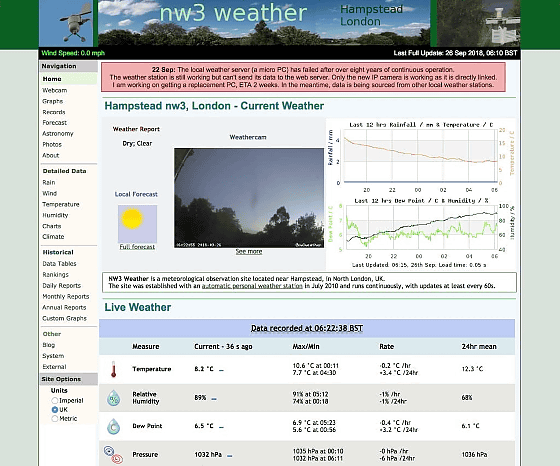
Task: Click the 1032 hPa current pressure value
Action: (208, 455)
